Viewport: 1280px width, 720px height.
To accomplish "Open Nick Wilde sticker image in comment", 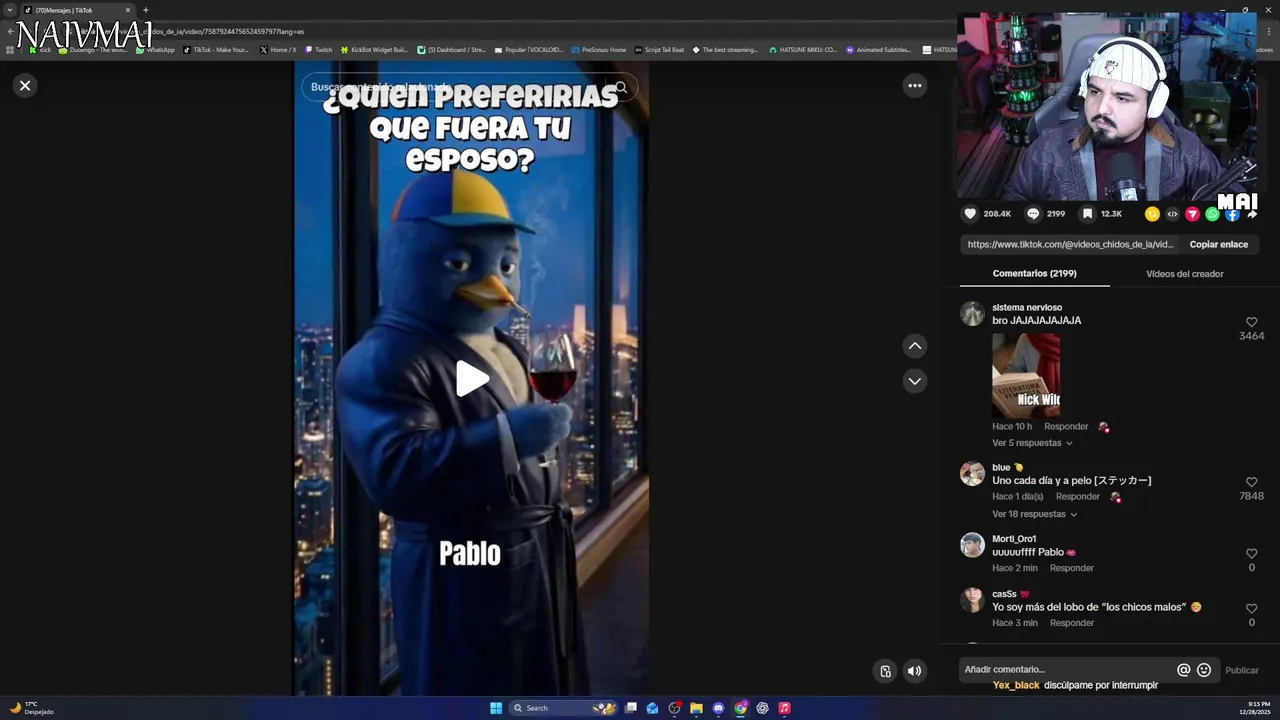I will pyautogui.click(x=1026, y=375).
